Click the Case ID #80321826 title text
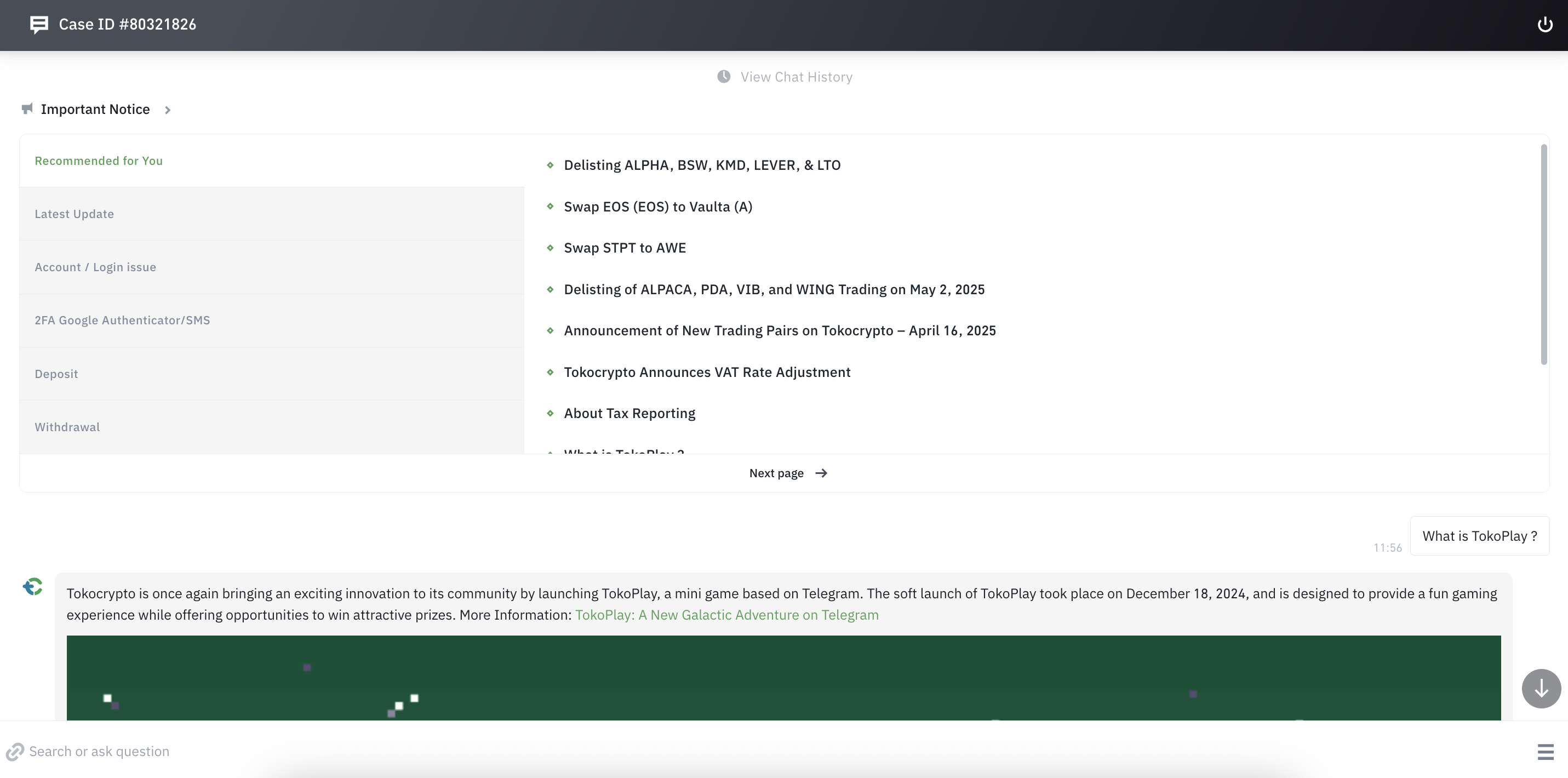Image resolution: width=1568 pixels, height=778 pixels. (x=127, y=24)
